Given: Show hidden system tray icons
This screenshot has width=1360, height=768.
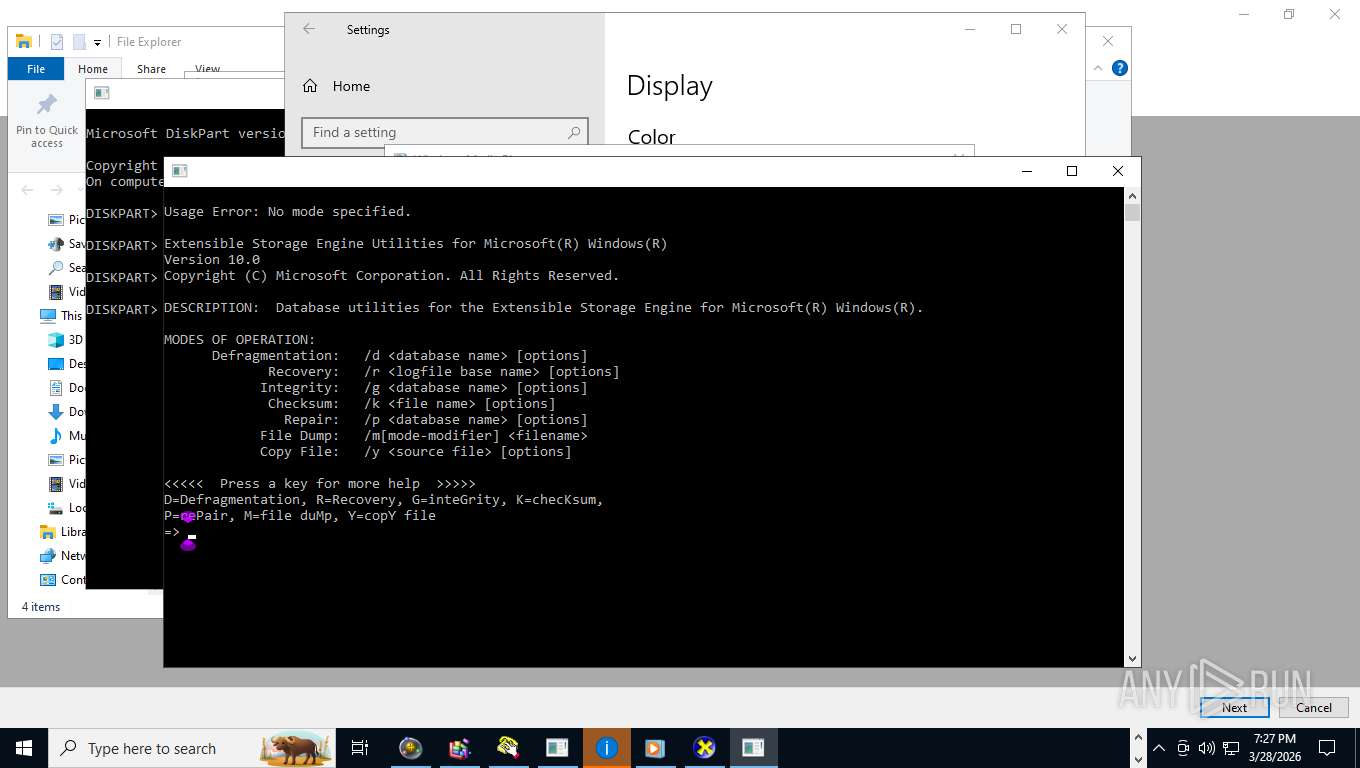Looking at the screenshot, I should [x=1159, y=748].
